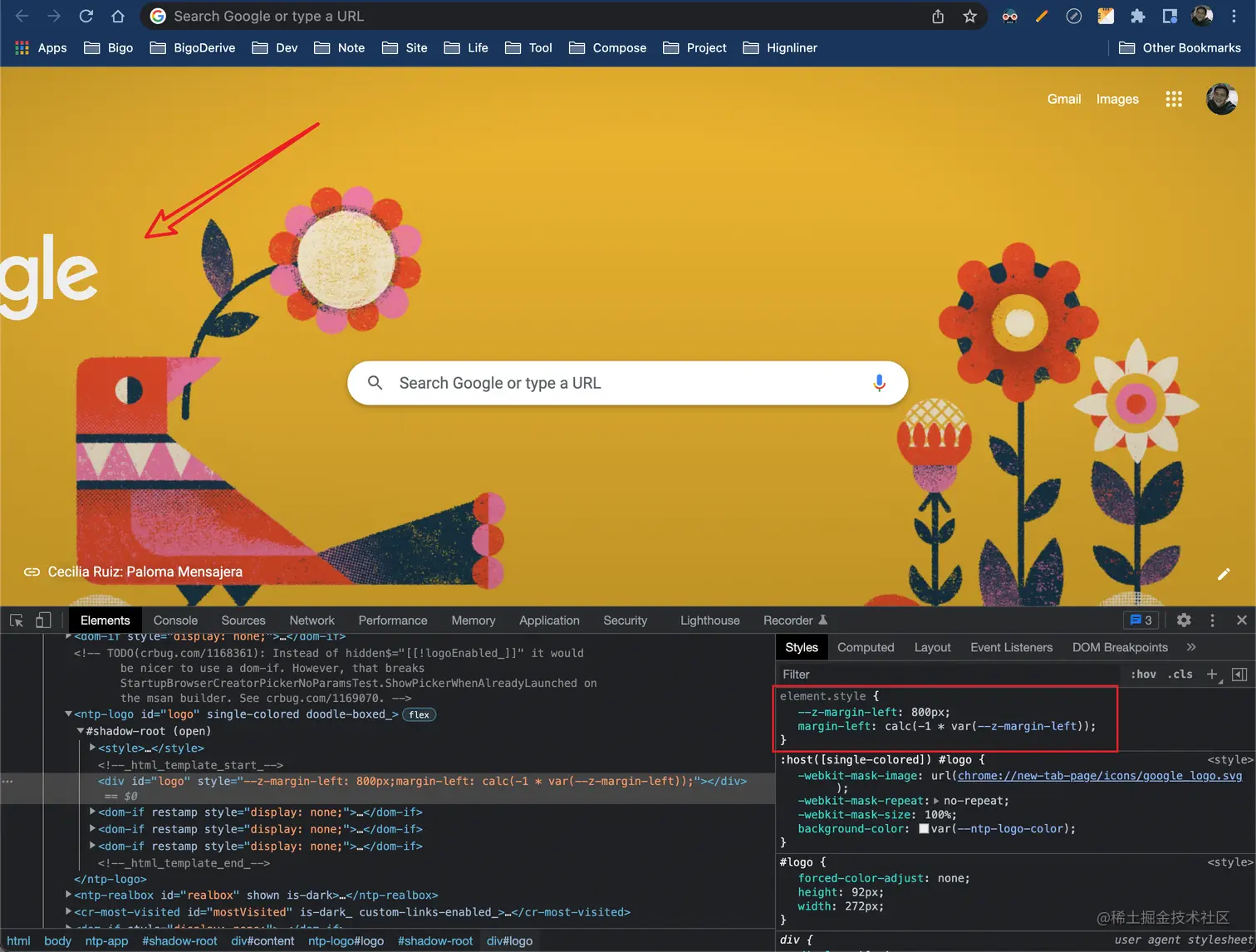Open the Lighthouse tab

coord(710,621)
